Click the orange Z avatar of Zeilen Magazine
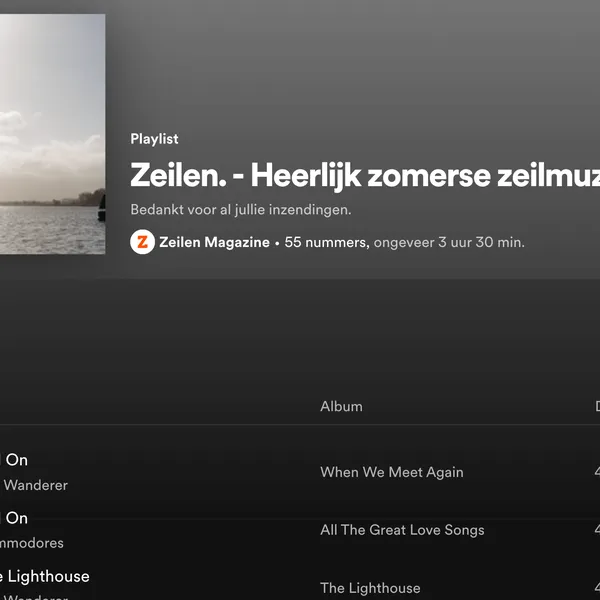 (142, 242)
